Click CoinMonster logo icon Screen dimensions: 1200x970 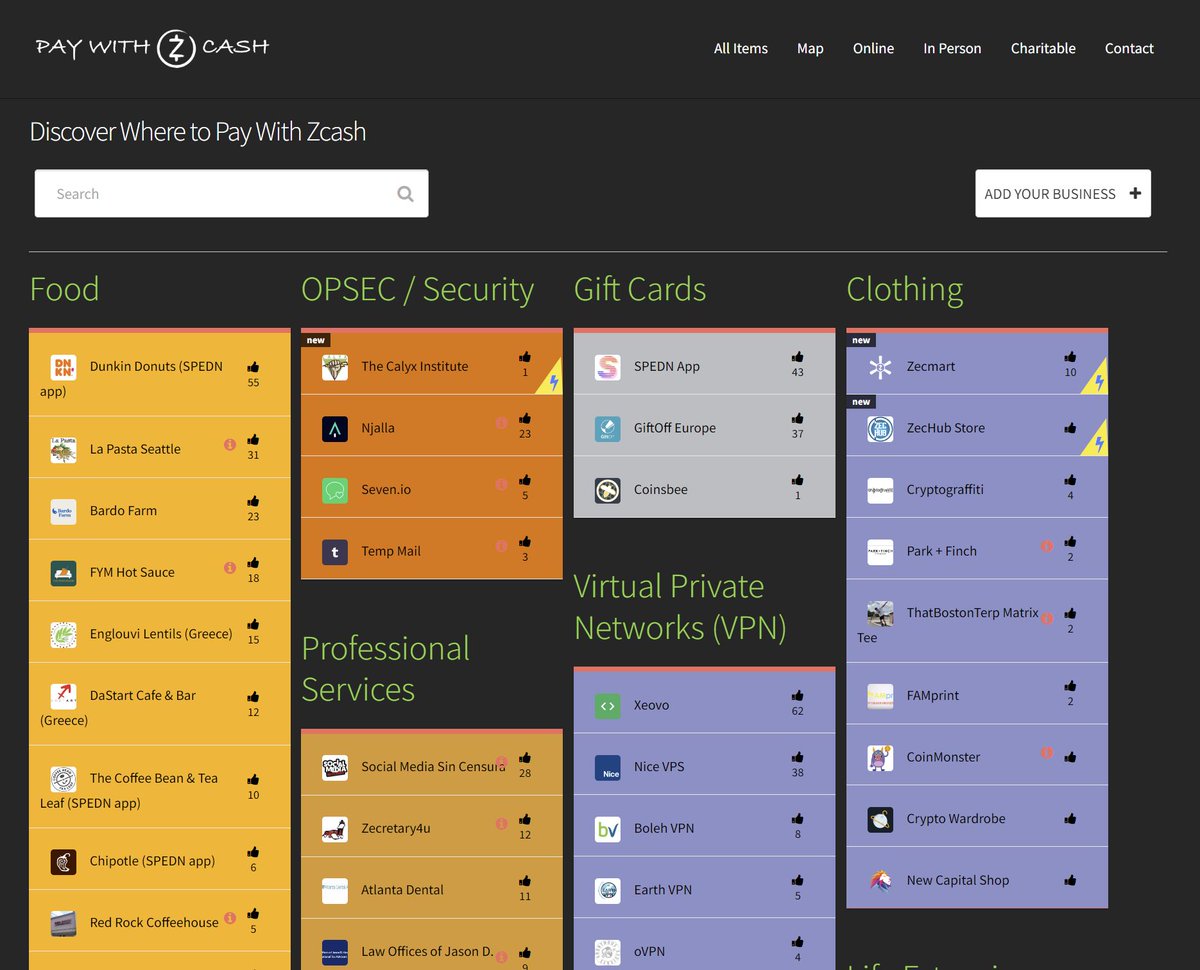pos(880,757)
